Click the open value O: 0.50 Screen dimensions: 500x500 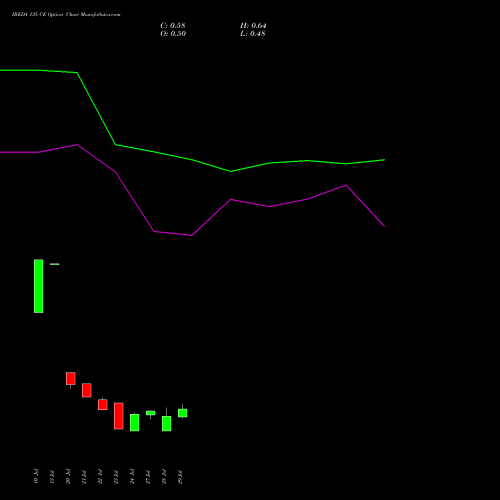point(173,34)
